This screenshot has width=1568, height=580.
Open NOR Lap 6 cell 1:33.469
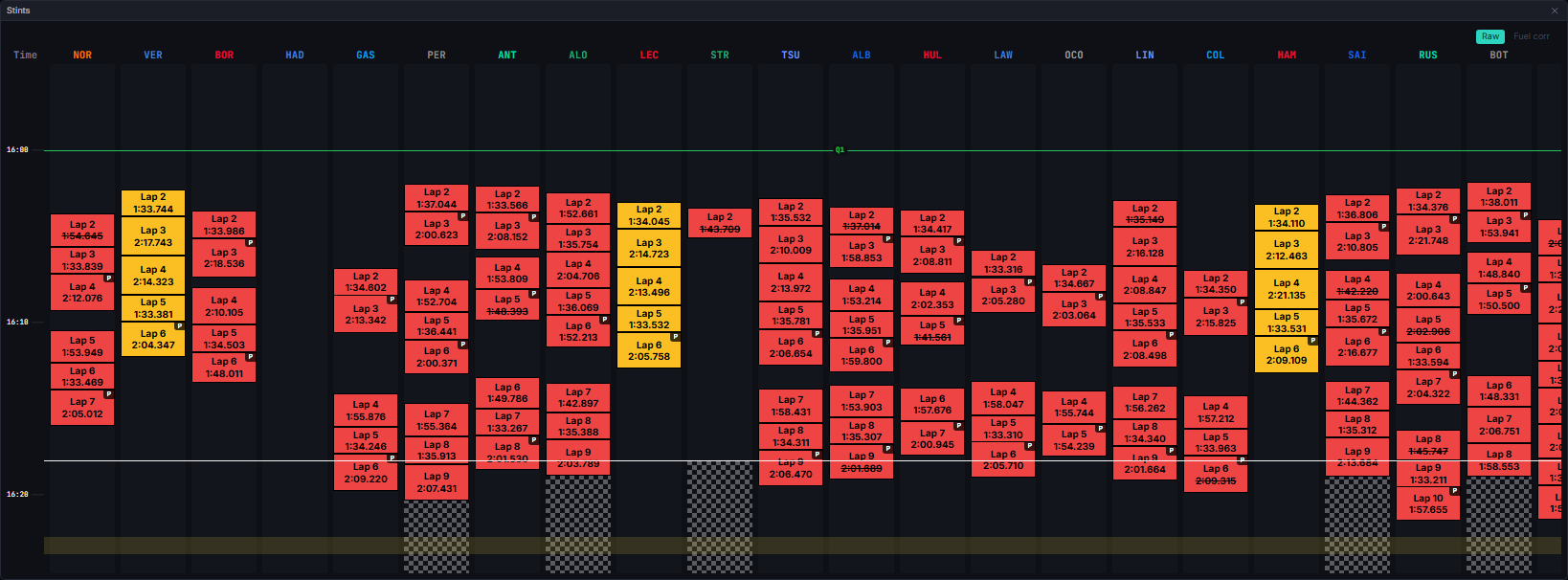(x=82, y=376)
